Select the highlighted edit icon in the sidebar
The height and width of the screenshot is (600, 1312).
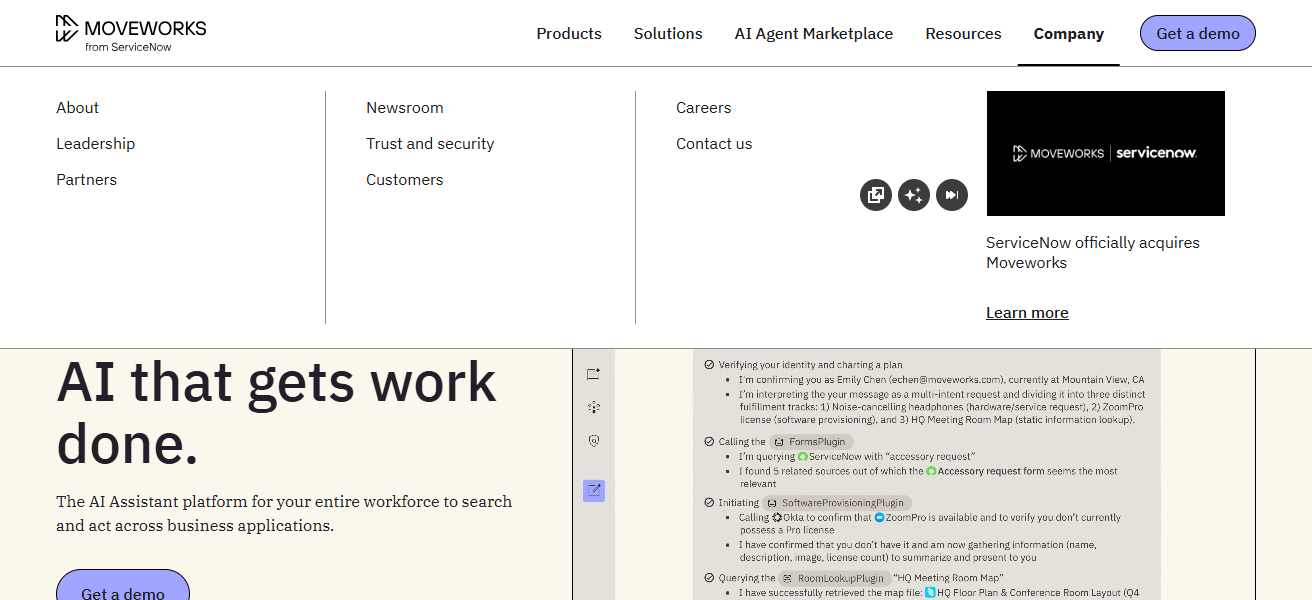pos(593,491)
